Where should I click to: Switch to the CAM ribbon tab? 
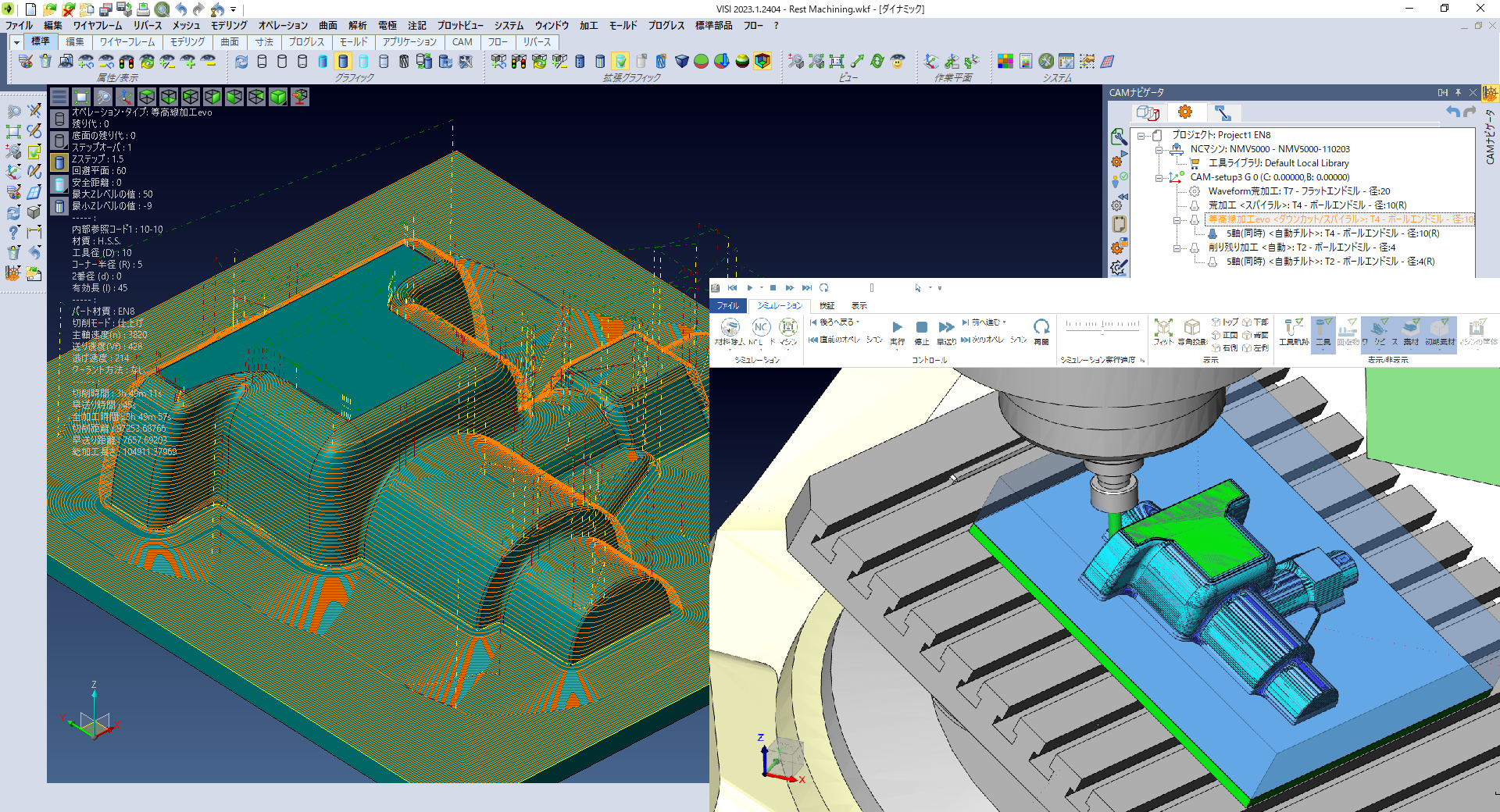462,42
